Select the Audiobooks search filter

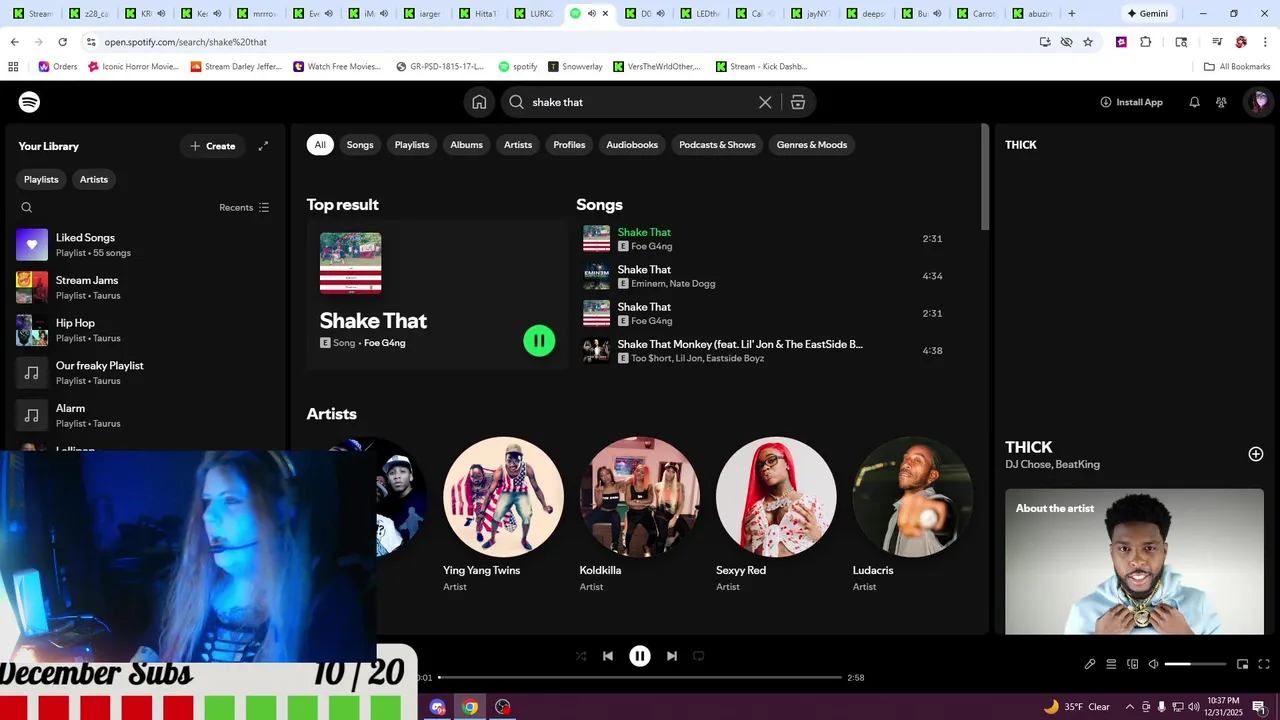coord(632,145)
